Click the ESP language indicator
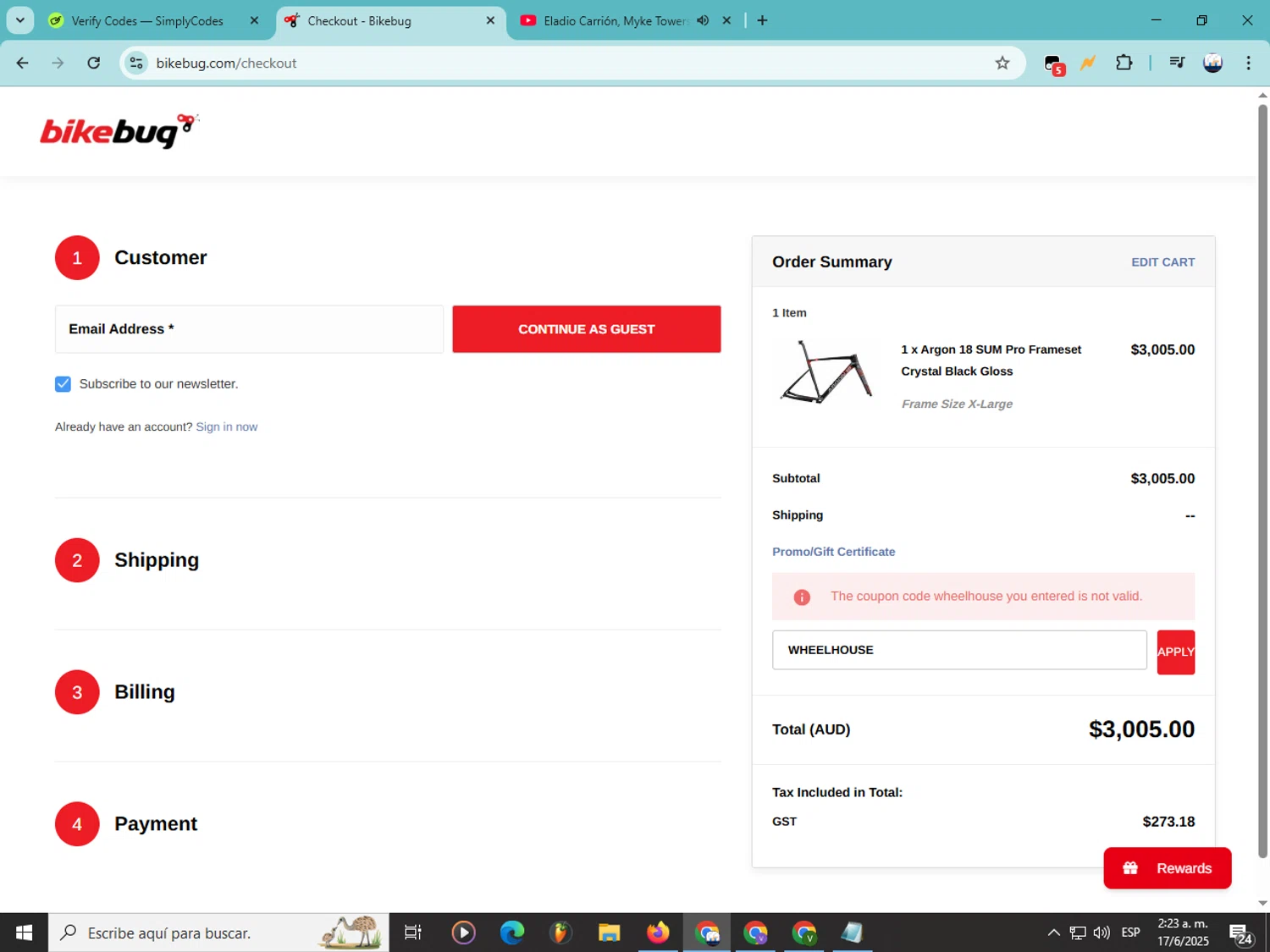1270x952 pixels. coord(1130,933)
